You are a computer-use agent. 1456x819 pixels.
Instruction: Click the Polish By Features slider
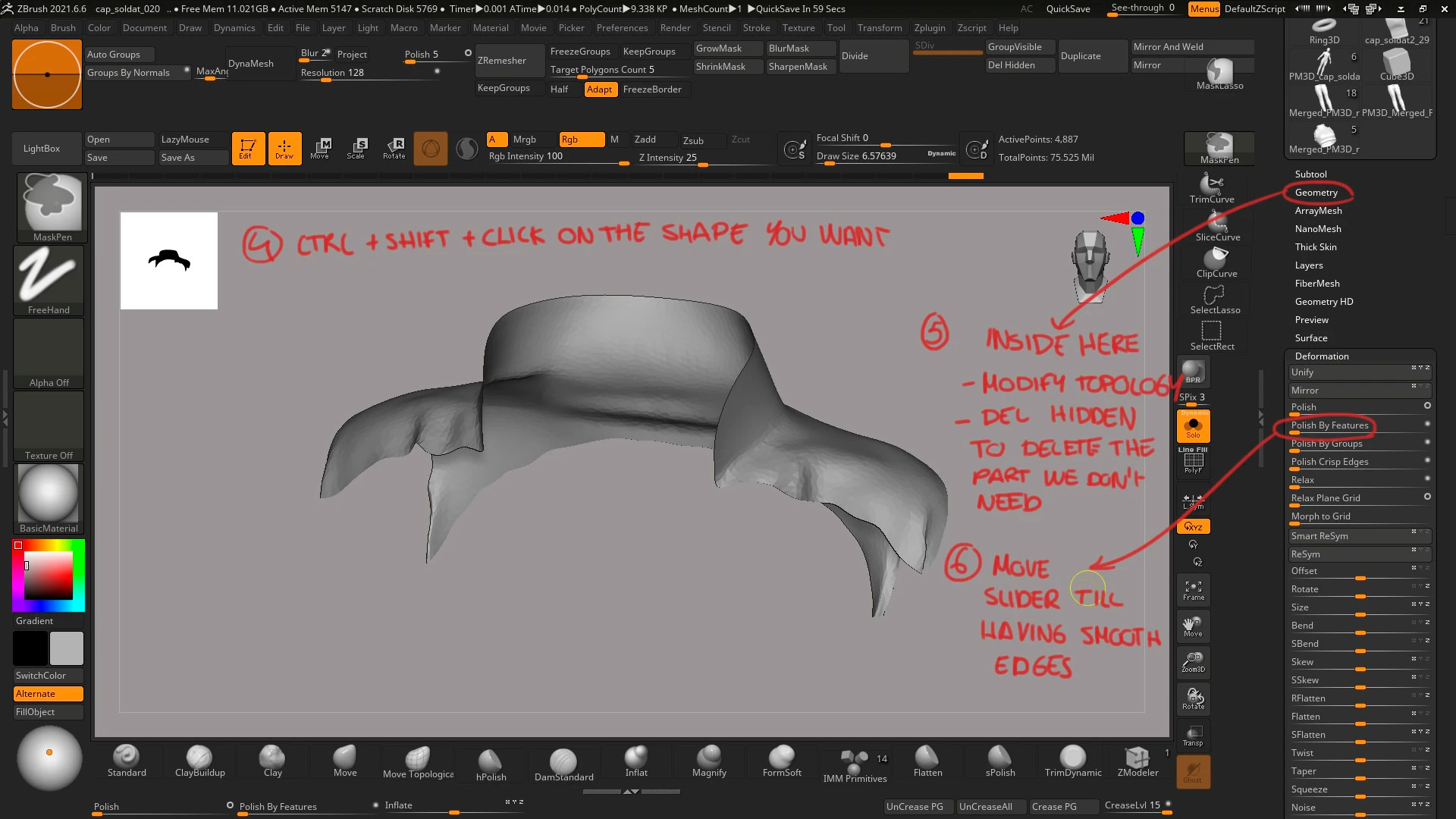1329,425
